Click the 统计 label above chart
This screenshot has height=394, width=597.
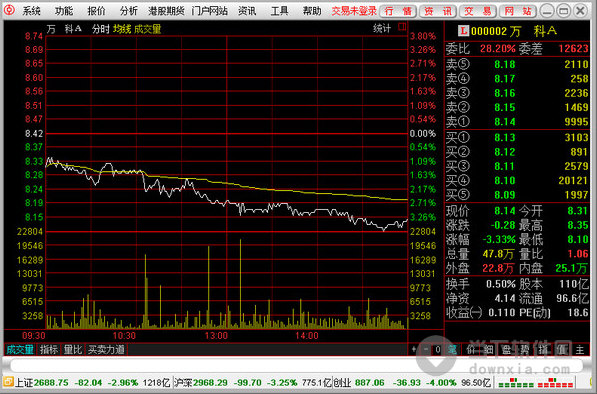coord(382,28)
